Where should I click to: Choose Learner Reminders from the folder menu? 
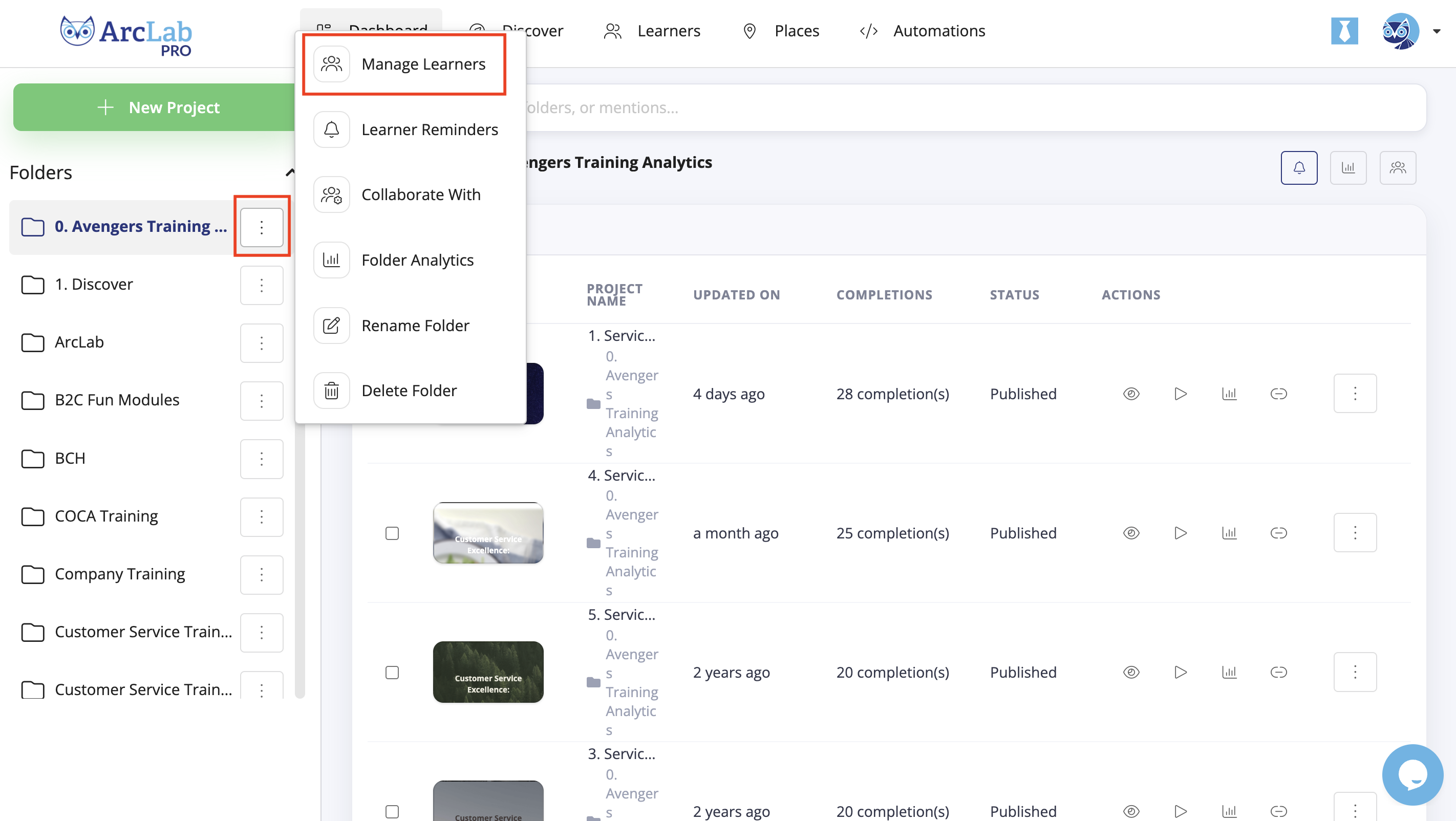411,130
